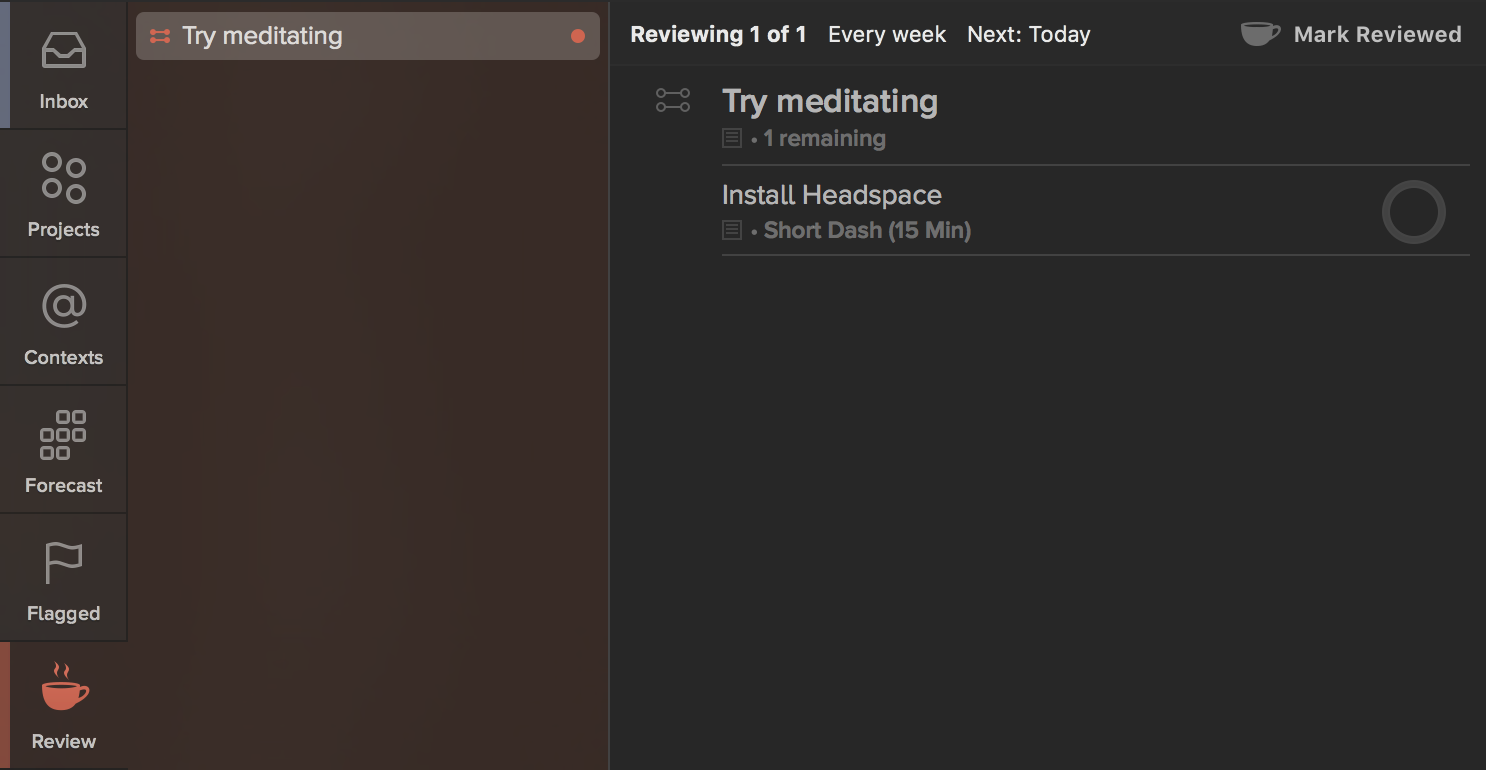1486x770 pixels.
Task: Click Mark Reviewed
Action: coord(1351,35)
